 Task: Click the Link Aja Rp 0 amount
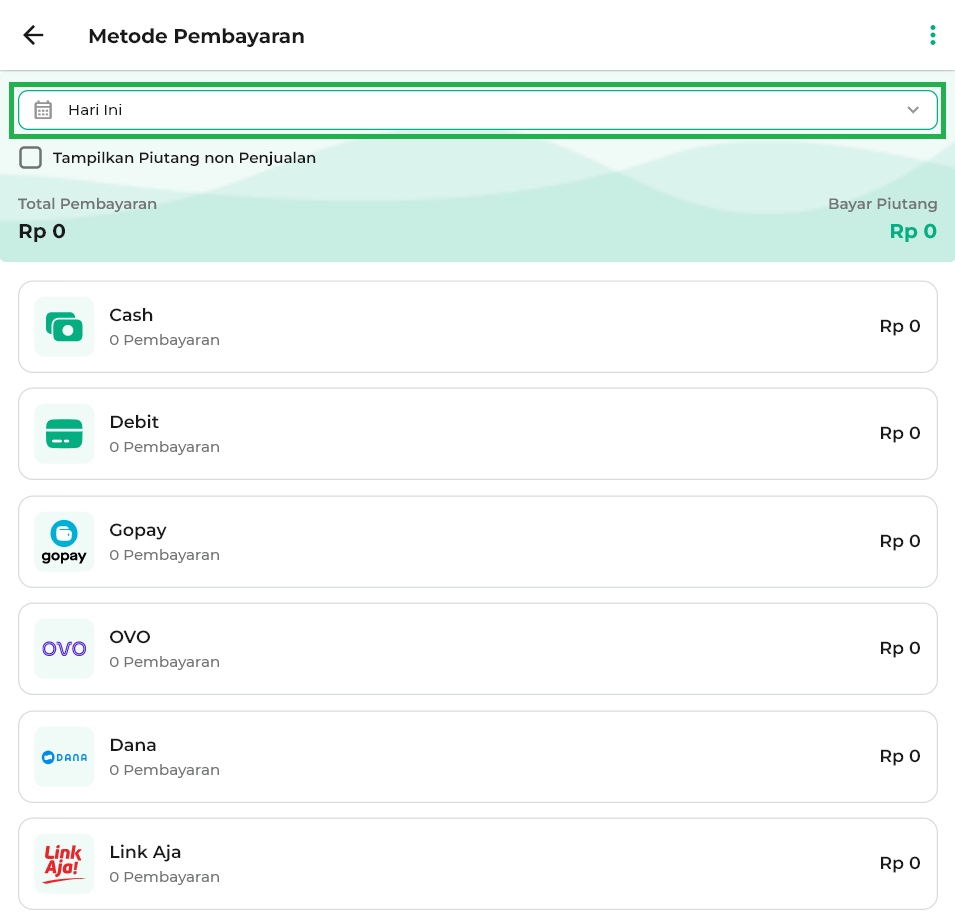(x=899, y=863)
